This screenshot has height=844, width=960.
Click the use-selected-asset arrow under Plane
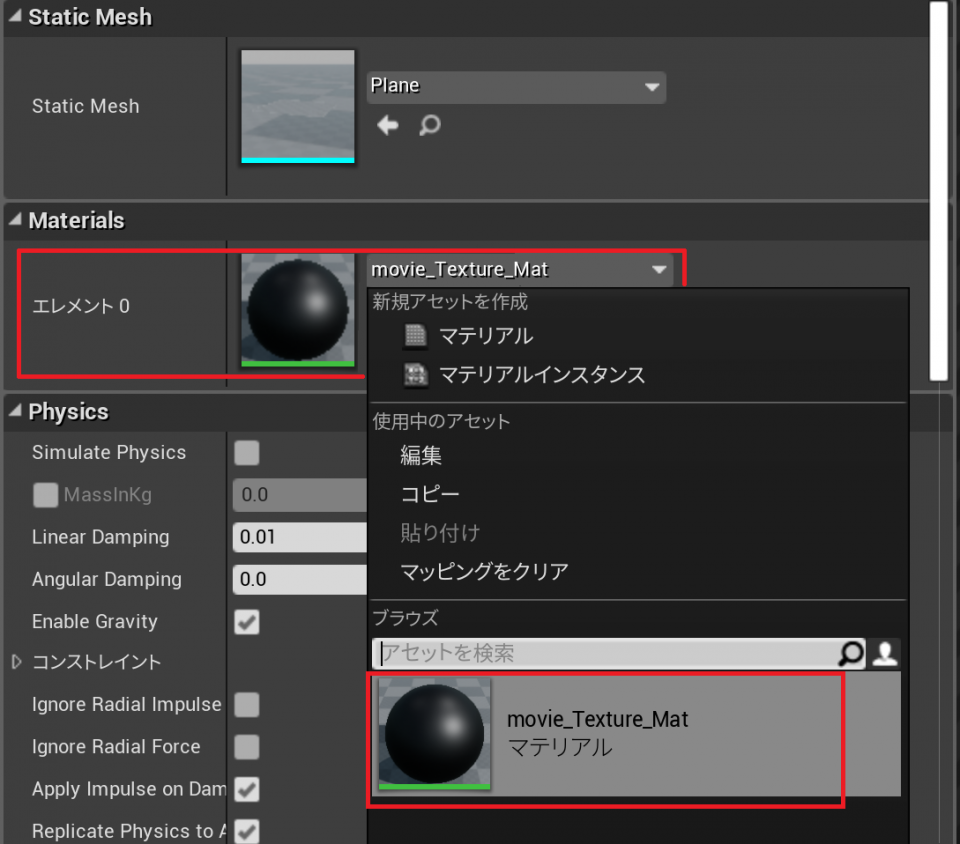(x=388, y=125)
